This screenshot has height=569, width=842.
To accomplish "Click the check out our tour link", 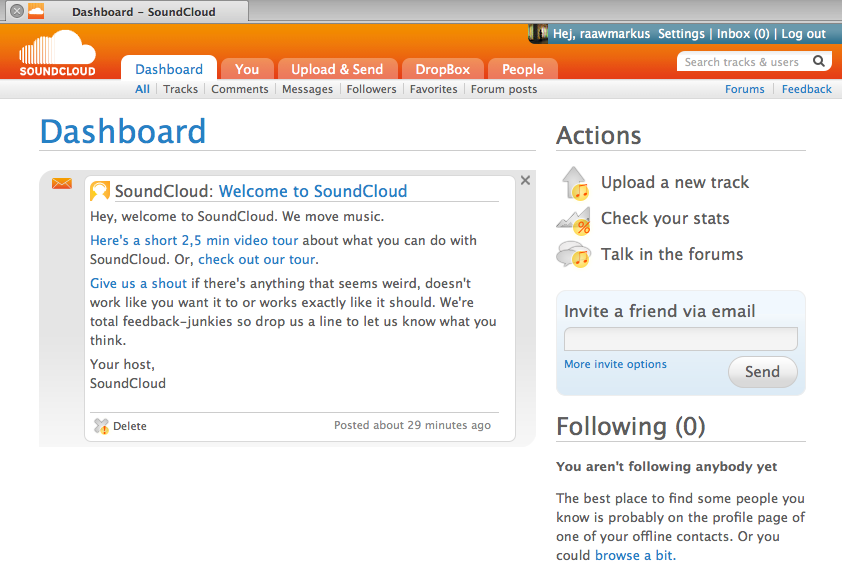I will (x=257, y=259).
